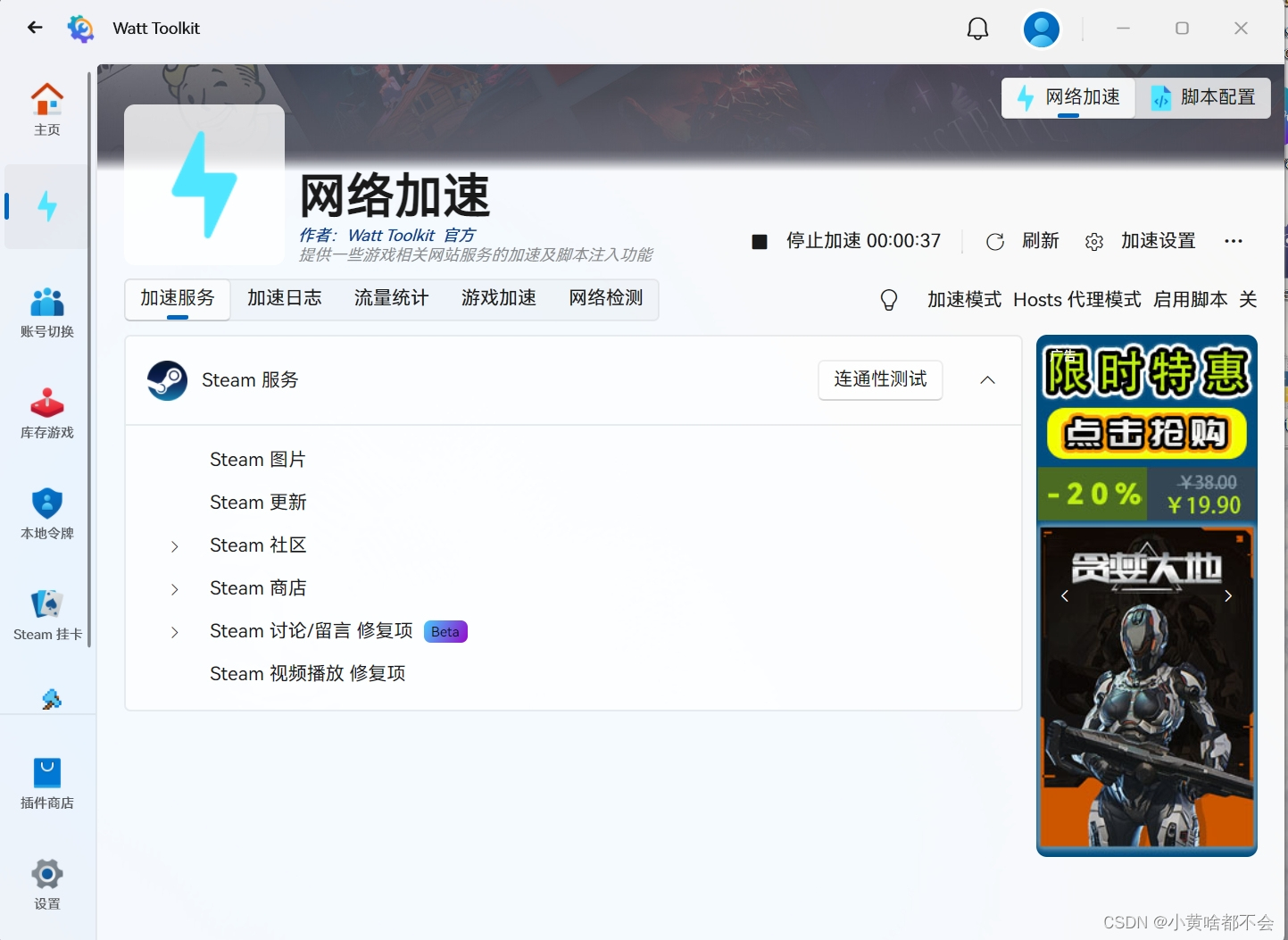
Task: Open the three-dot more options menu
Action: [1234, 241]
